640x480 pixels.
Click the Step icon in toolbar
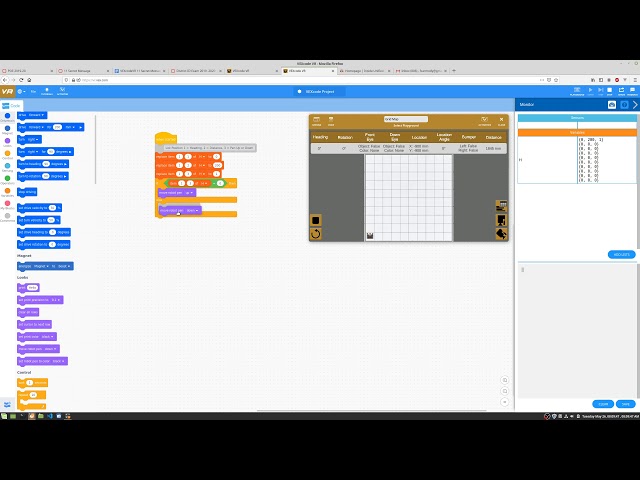pos(600,91)
